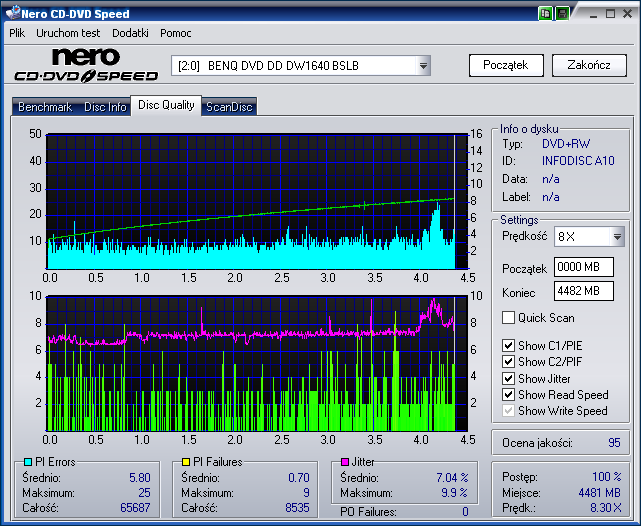Uncheck Show C2/PIF

(508, 362)
